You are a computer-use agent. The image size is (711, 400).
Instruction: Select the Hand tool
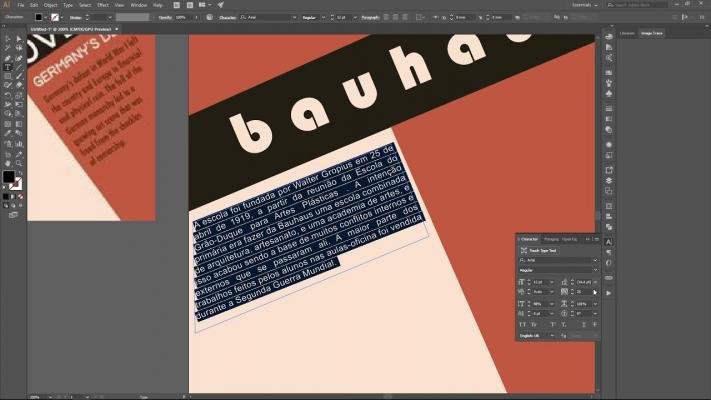[8, 163]
